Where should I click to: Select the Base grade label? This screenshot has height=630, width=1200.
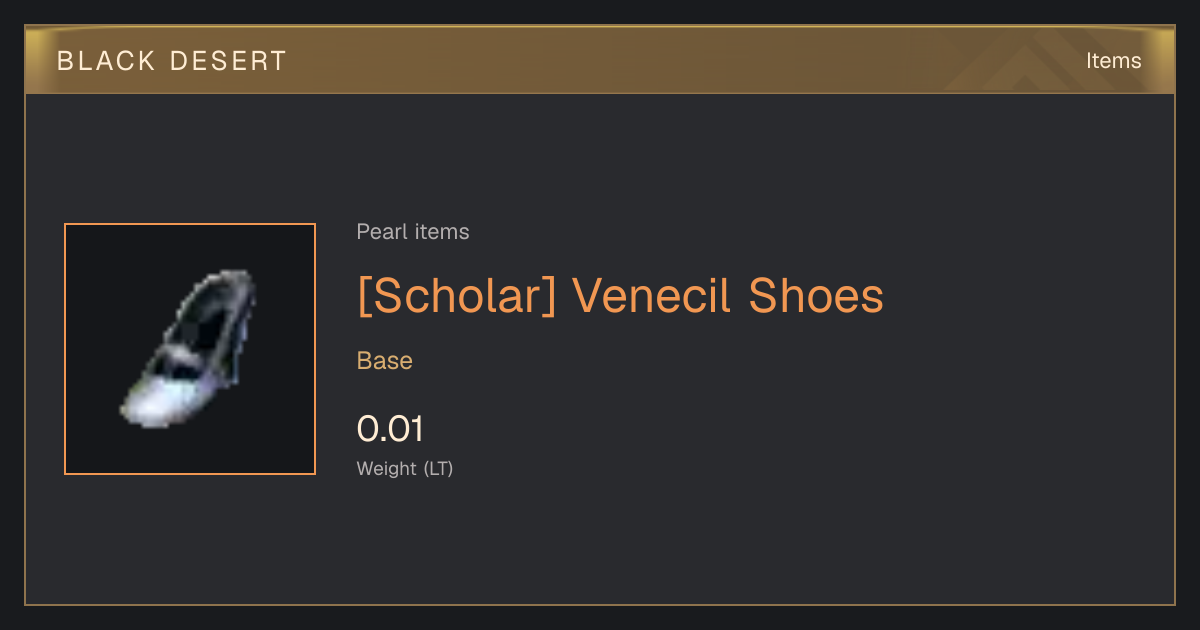point(385,361)
